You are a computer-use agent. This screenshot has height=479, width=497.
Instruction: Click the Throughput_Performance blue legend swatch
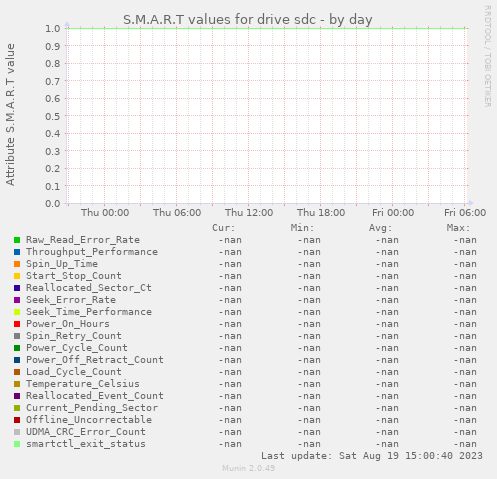[17, 252]
